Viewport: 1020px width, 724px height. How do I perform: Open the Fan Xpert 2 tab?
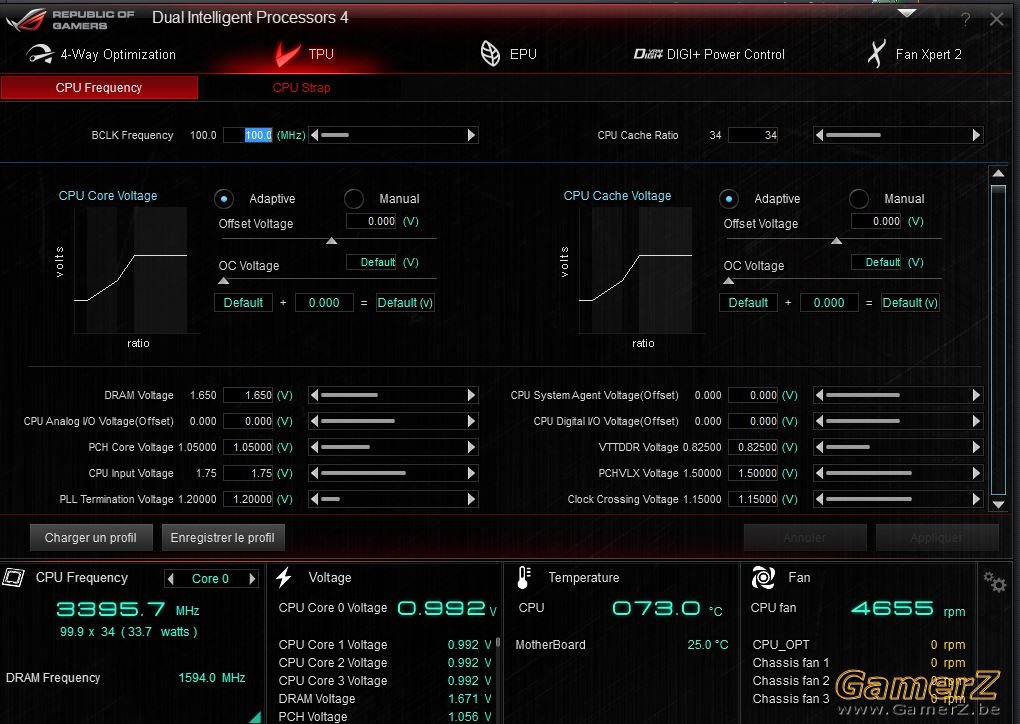click(914, 54)
